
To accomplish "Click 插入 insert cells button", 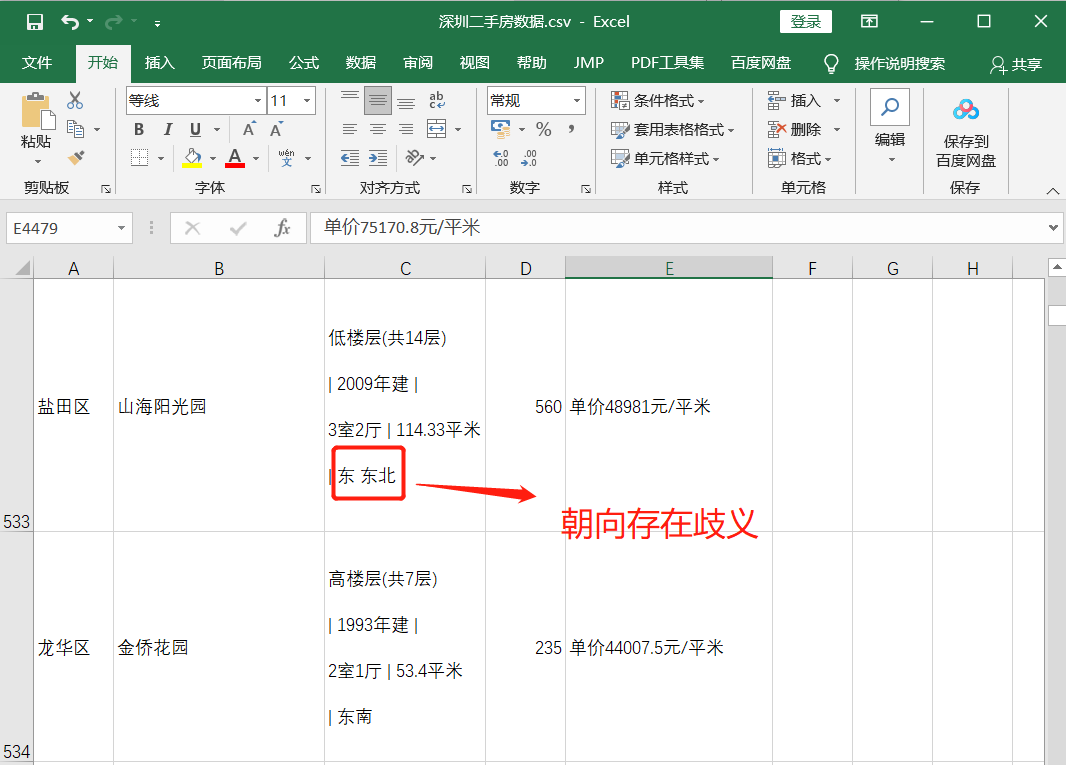I will 795,101.
